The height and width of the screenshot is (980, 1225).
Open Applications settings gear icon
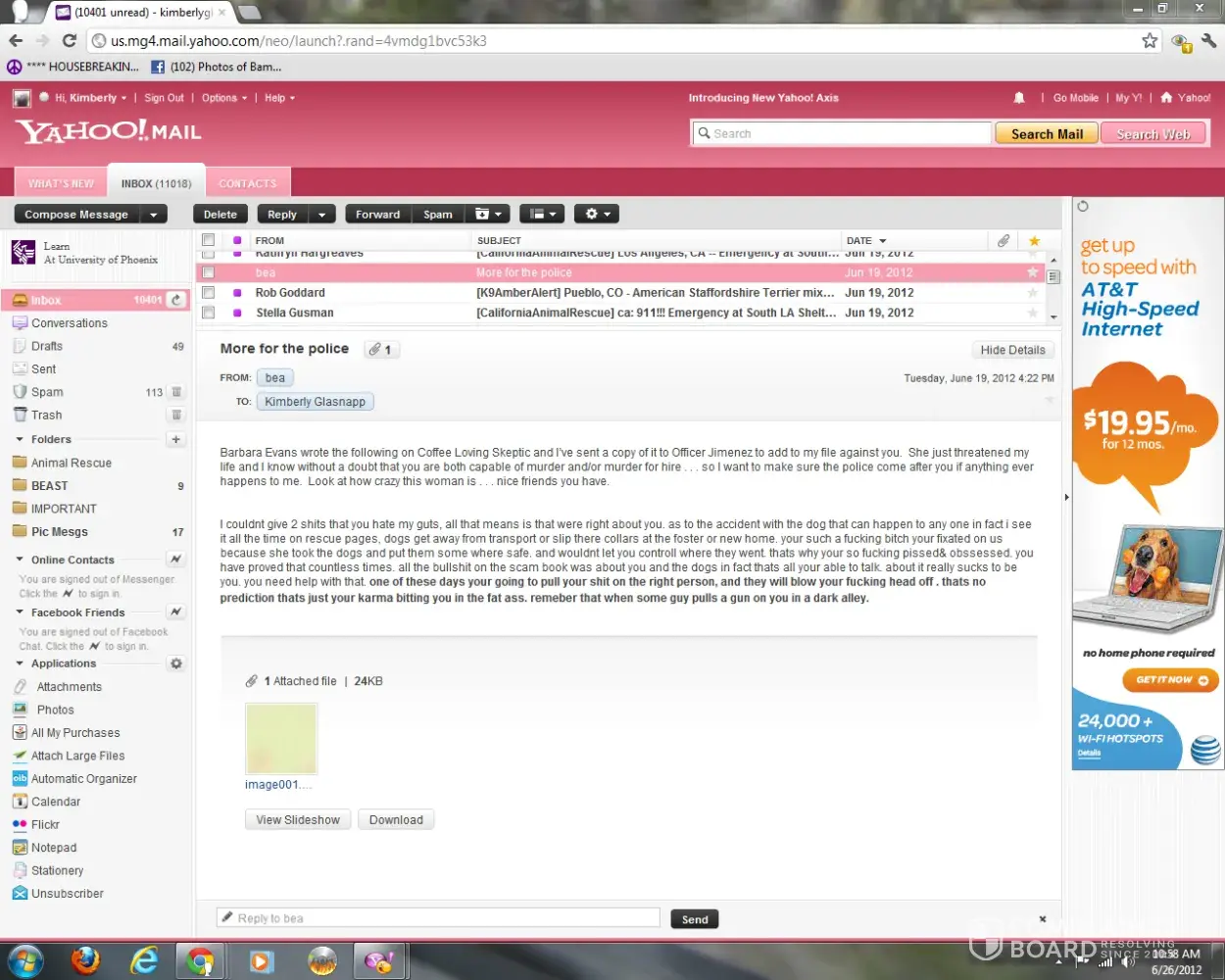176,663
